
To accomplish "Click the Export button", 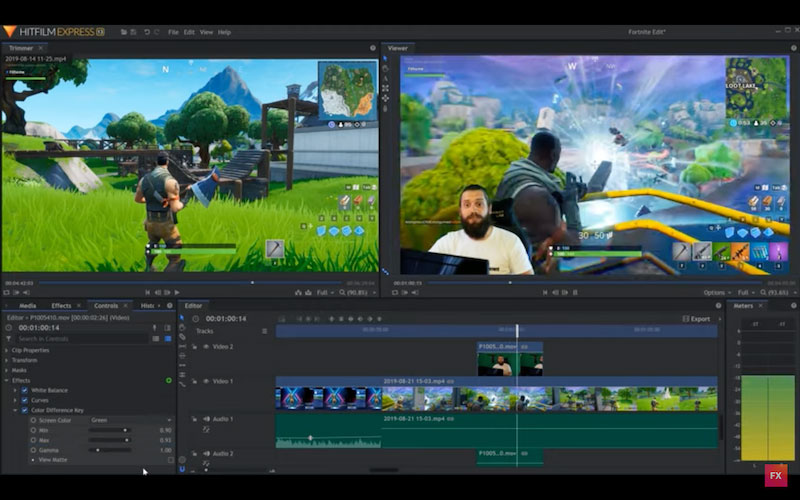I will (x=696, y=319).
